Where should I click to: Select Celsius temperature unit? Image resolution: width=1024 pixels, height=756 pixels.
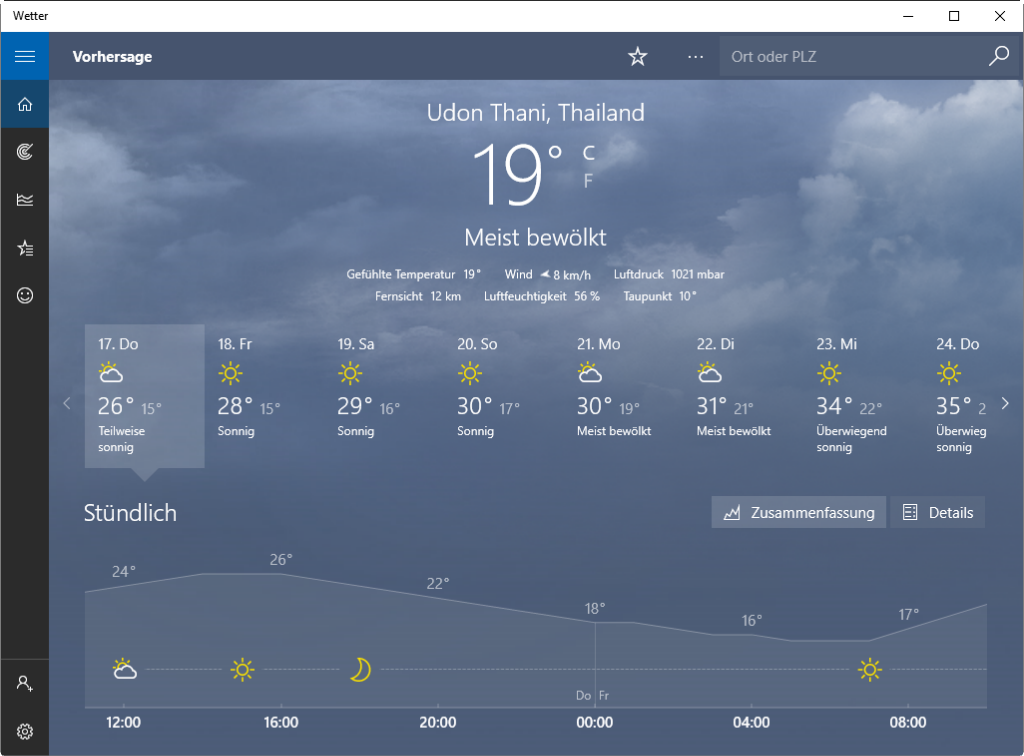[589, 153]
